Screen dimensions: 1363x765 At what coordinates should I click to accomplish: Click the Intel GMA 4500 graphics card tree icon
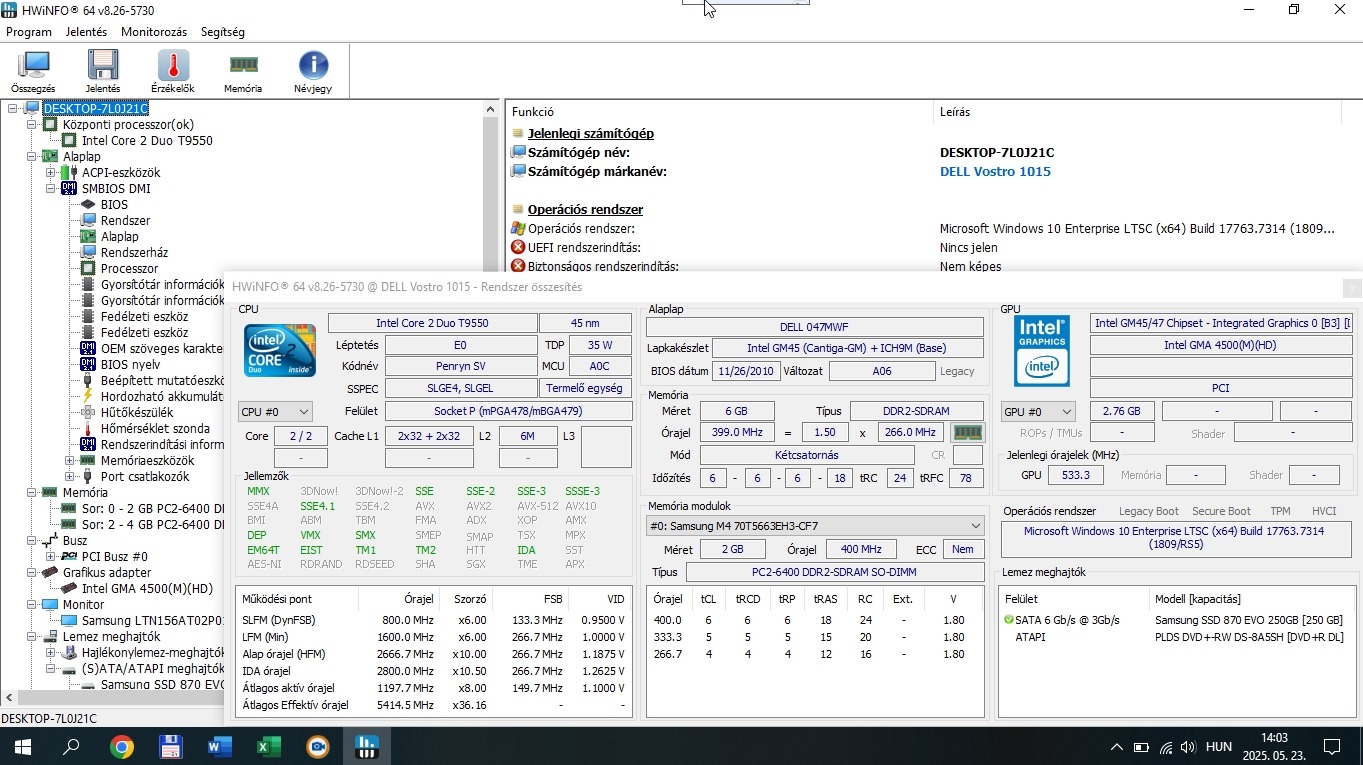click(69, 589)
